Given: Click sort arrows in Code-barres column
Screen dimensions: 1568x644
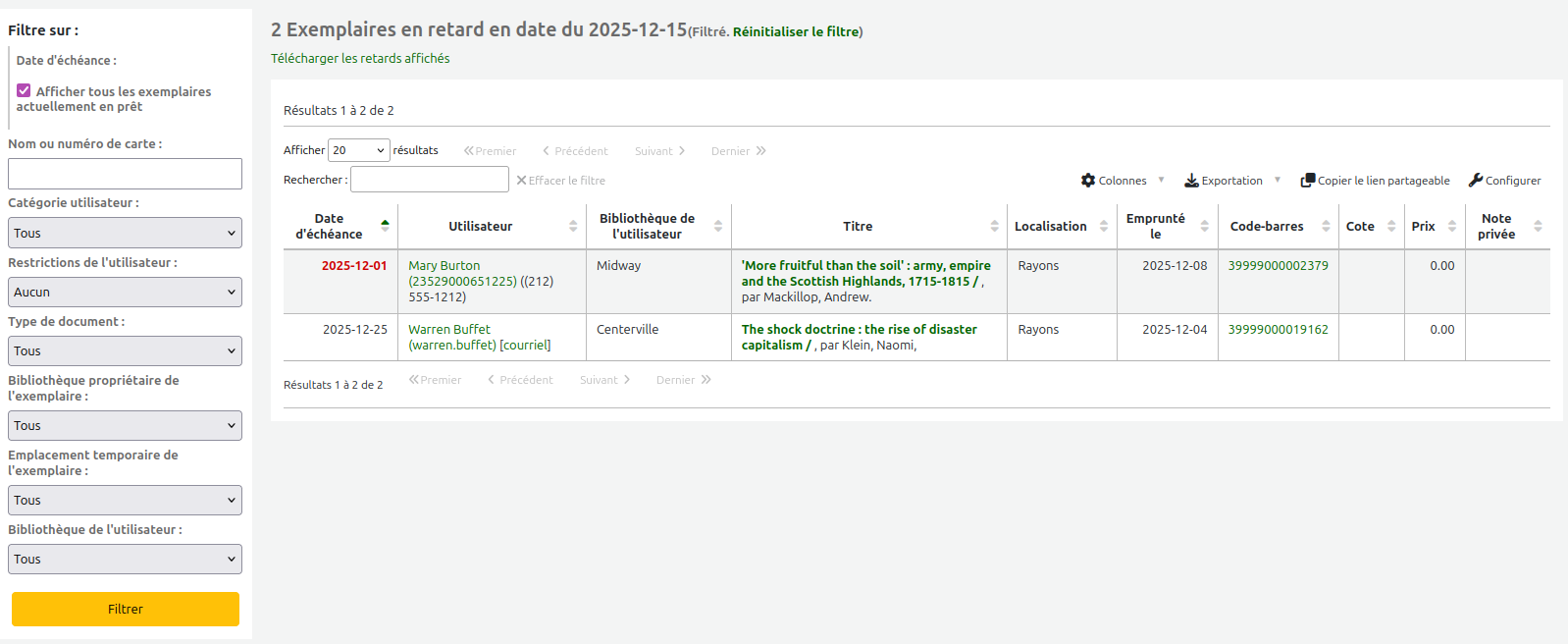Looking at the screenshot, I should (x=1326, y=226).
